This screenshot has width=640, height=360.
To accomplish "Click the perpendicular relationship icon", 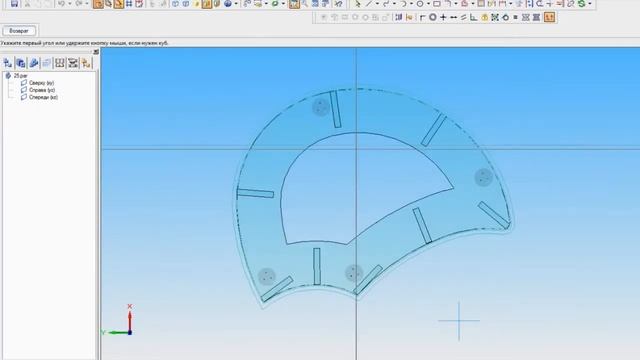I will (x=473, y=17).
